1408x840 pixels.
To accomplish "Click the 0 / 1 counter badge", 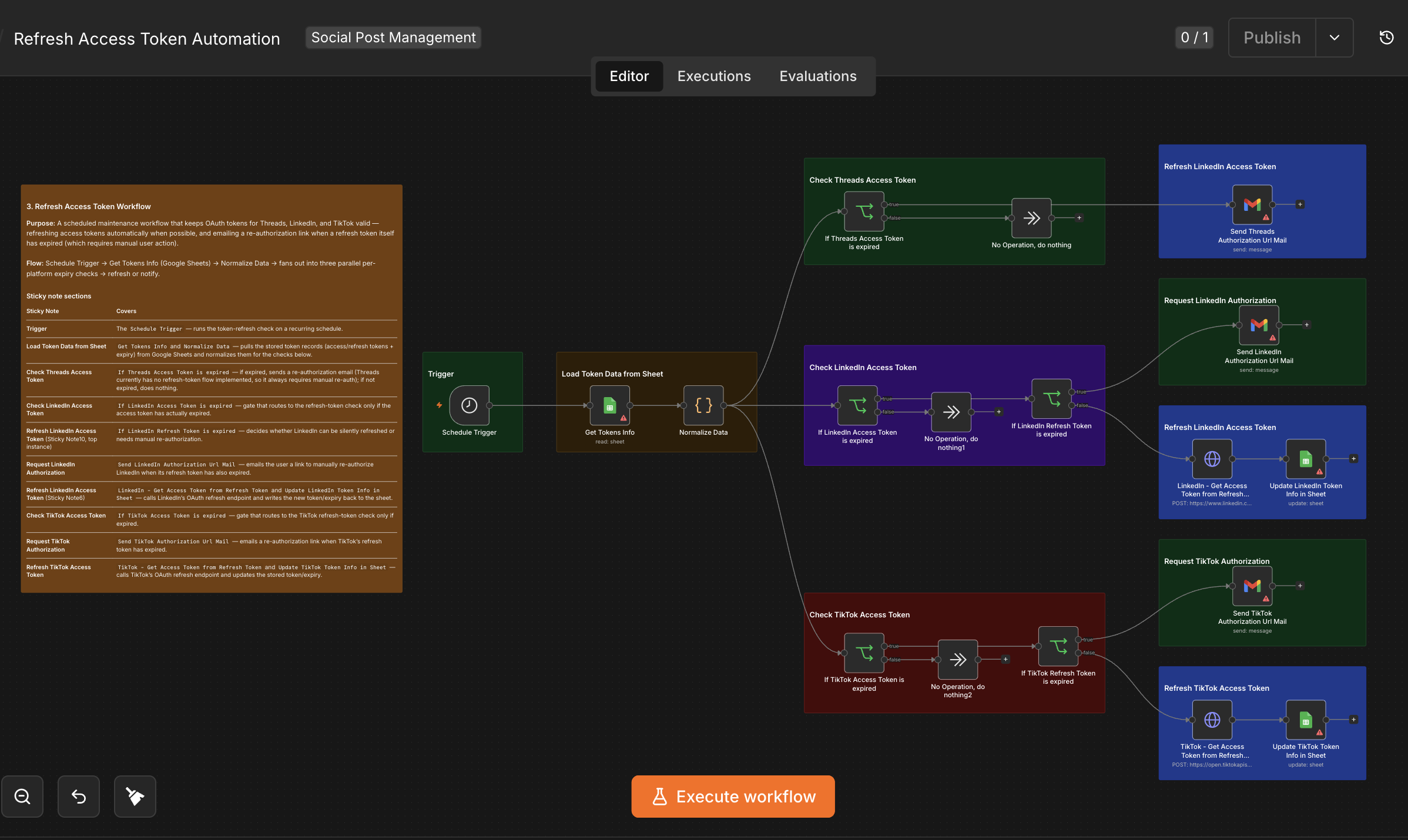I will pos(1194,38).
